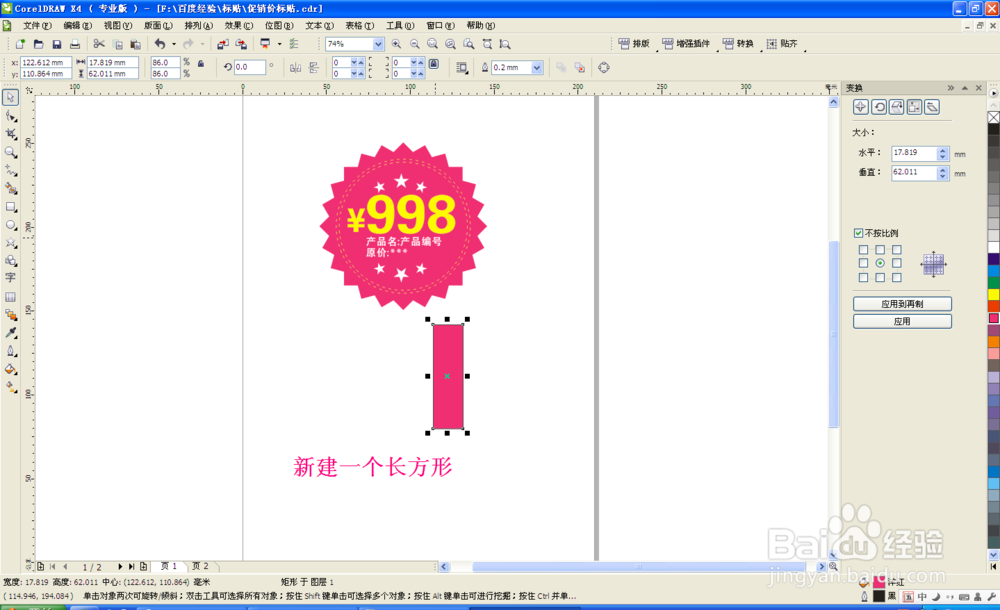This screenshot has width=1000, height=610.
Task: Click the 应用到再制 button
Action: coord(902,303)
